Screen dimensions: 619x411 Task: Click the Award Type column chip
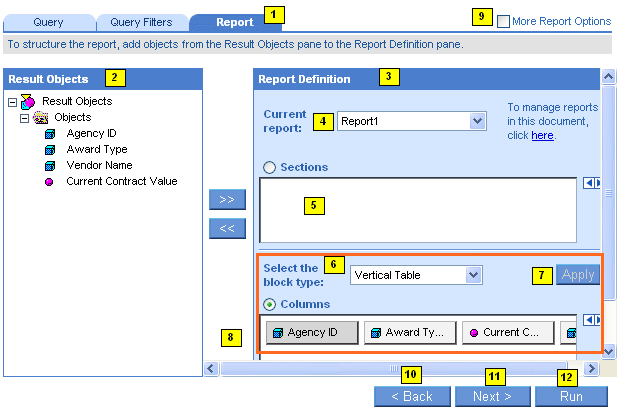pyautogui.click(x=409, y=333)
